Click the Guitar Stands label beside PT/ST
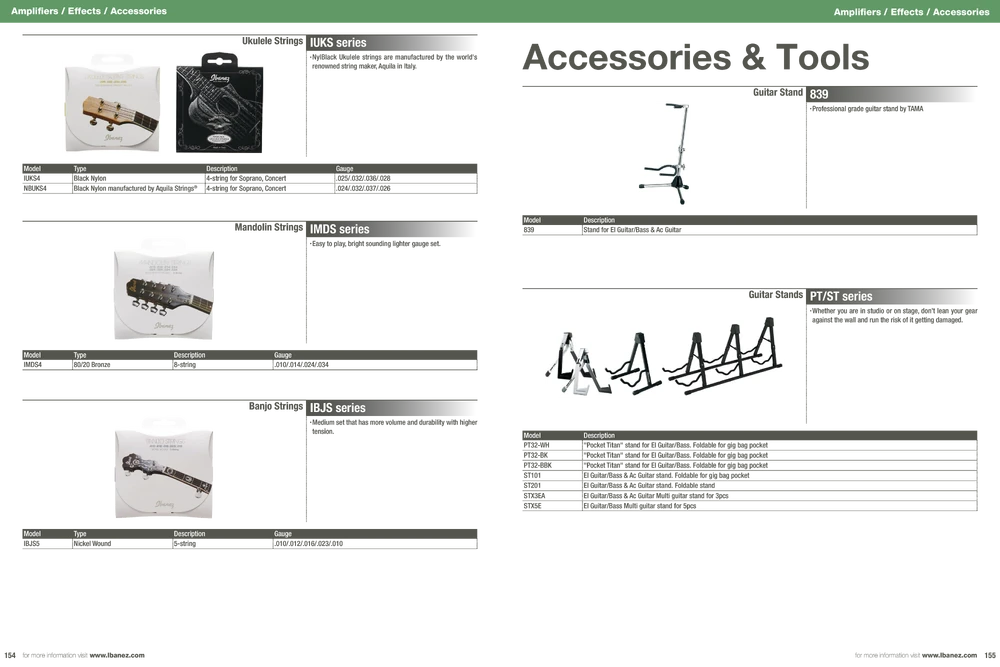 [x=776, y=295]
